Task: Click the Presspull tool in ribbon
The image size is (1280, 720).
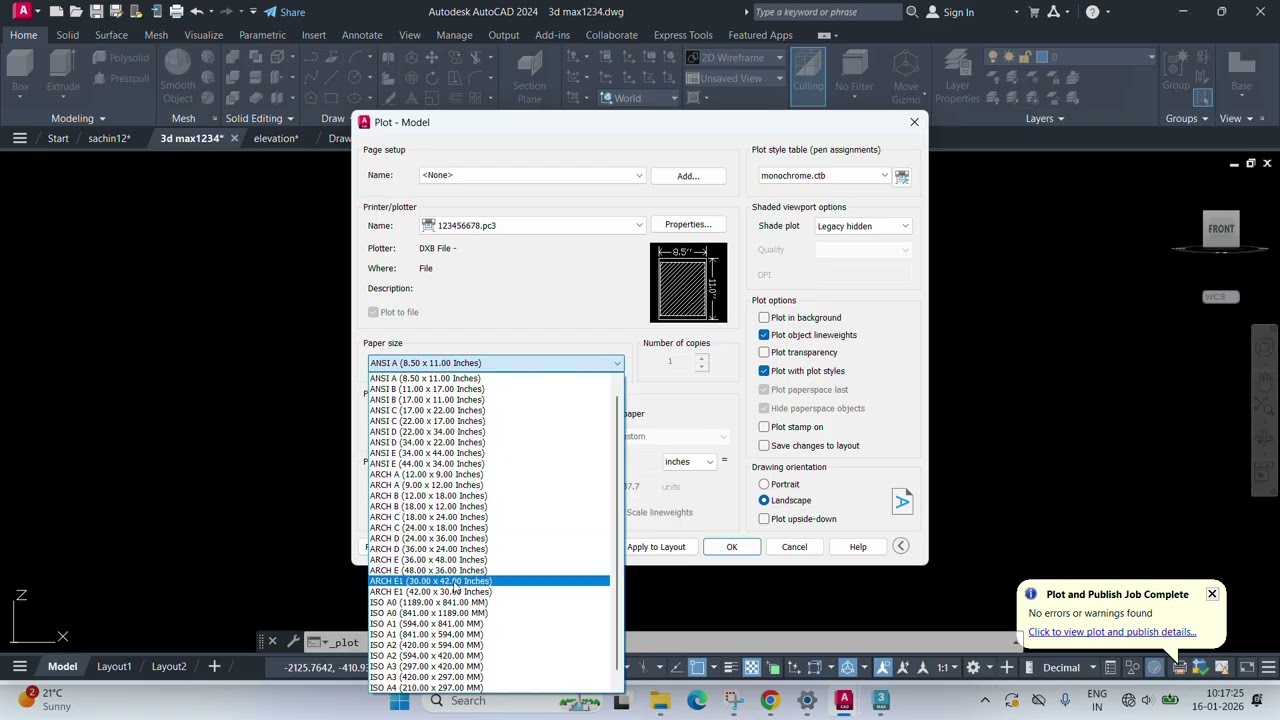Action: (x=122, y=78)
